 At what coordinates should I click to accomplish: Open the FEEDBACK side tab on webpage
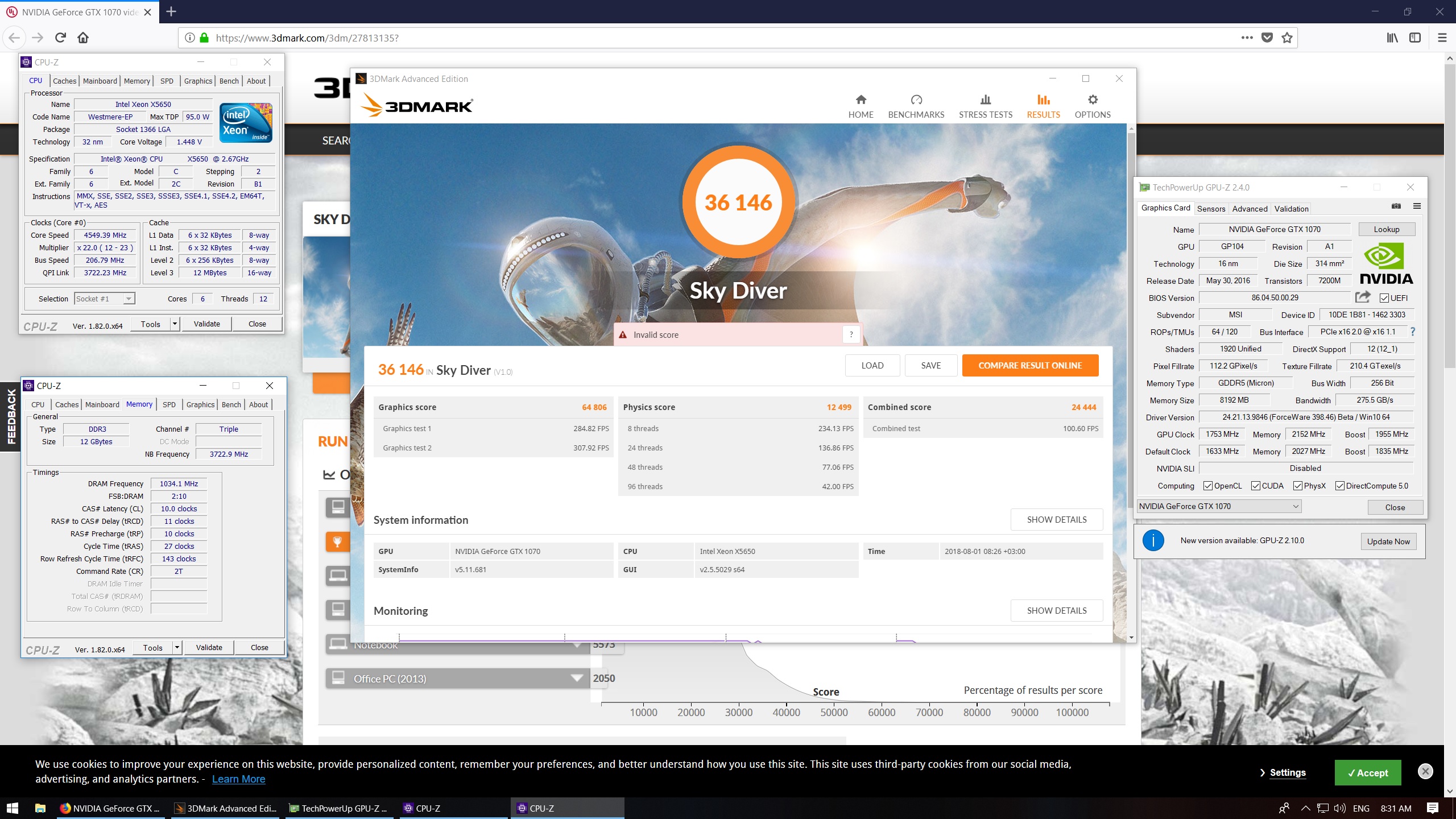click(10, 416)
